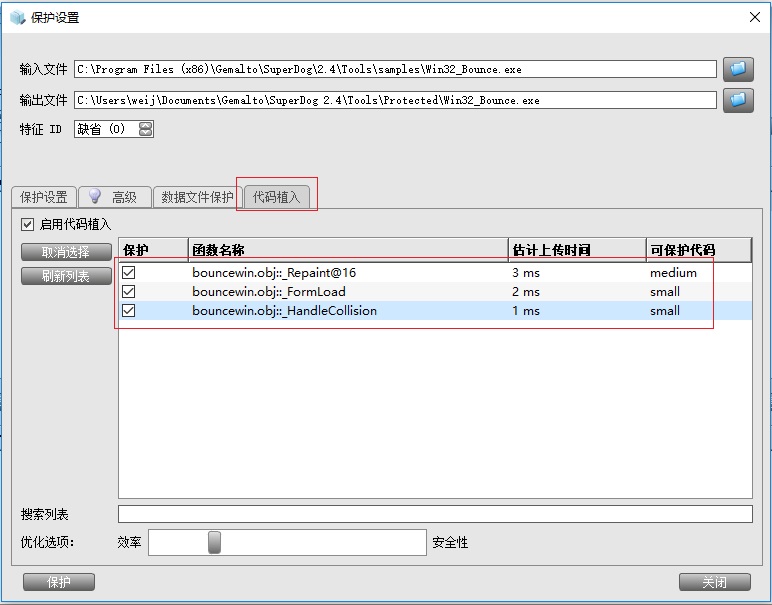
Task: Click the 保护 button at bottom left
Action: [59, 582]
